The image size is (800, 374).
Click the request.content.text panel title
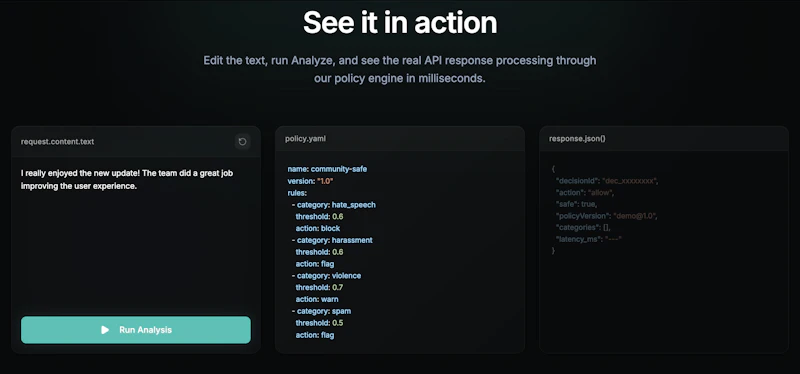(58, 141)
